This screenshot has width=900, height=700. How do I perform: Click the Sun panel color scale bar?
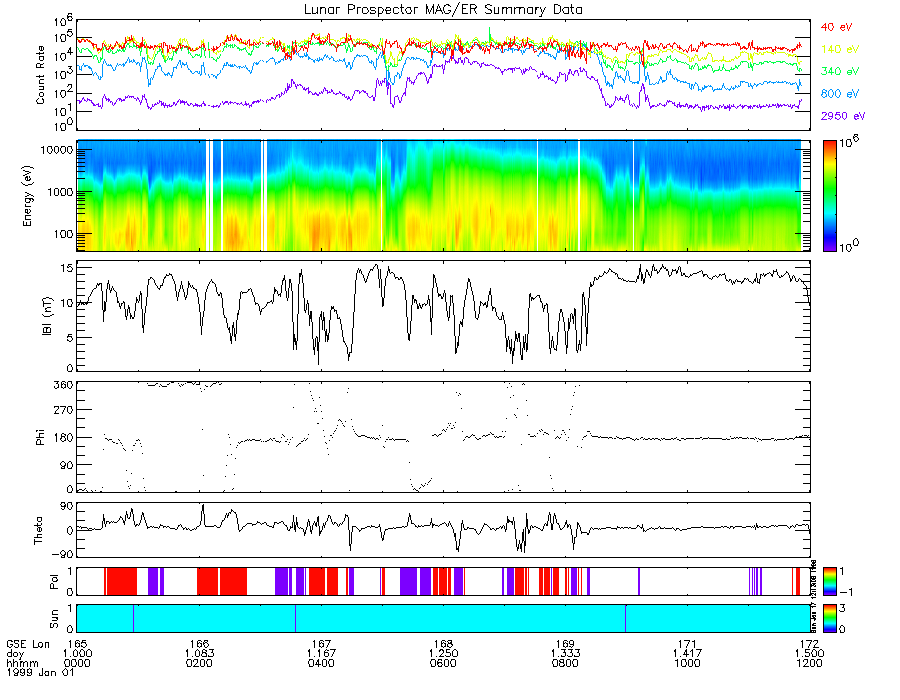[829, 618]
